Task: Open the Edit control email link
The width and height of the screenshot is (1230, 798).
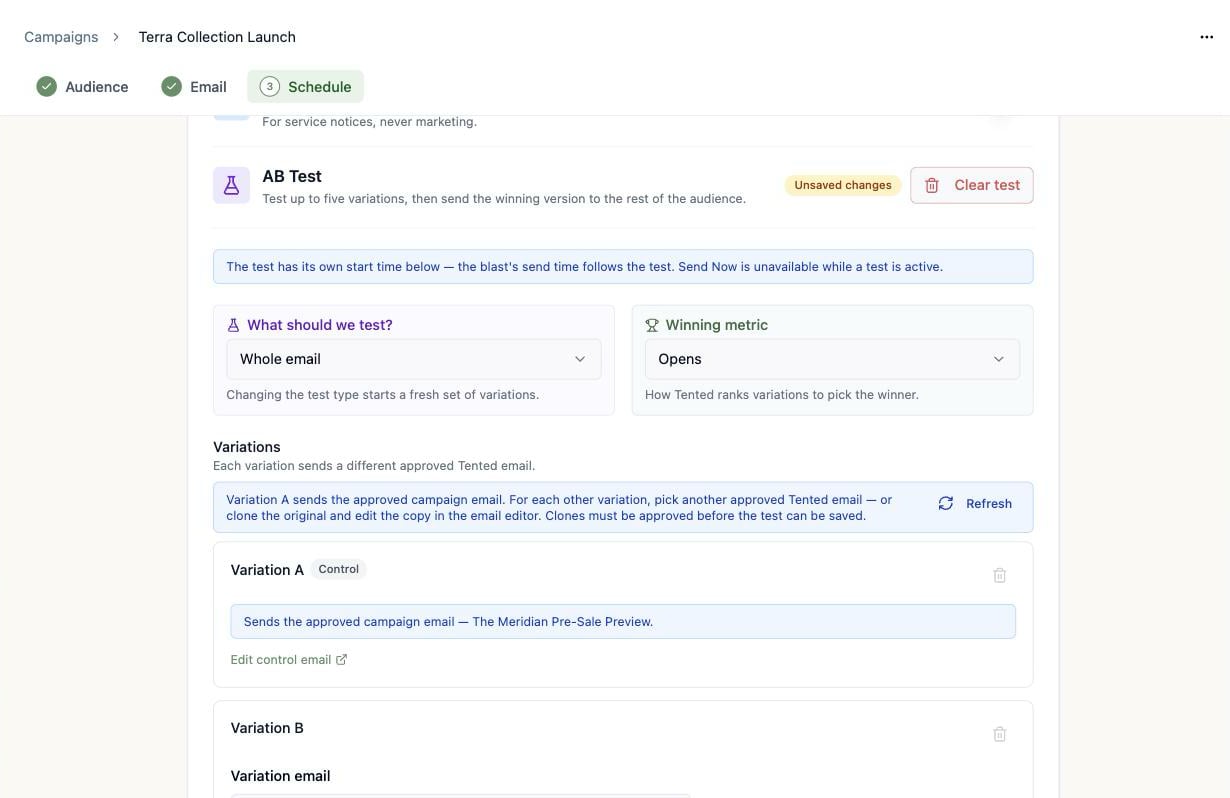Action: coord(289,660)
